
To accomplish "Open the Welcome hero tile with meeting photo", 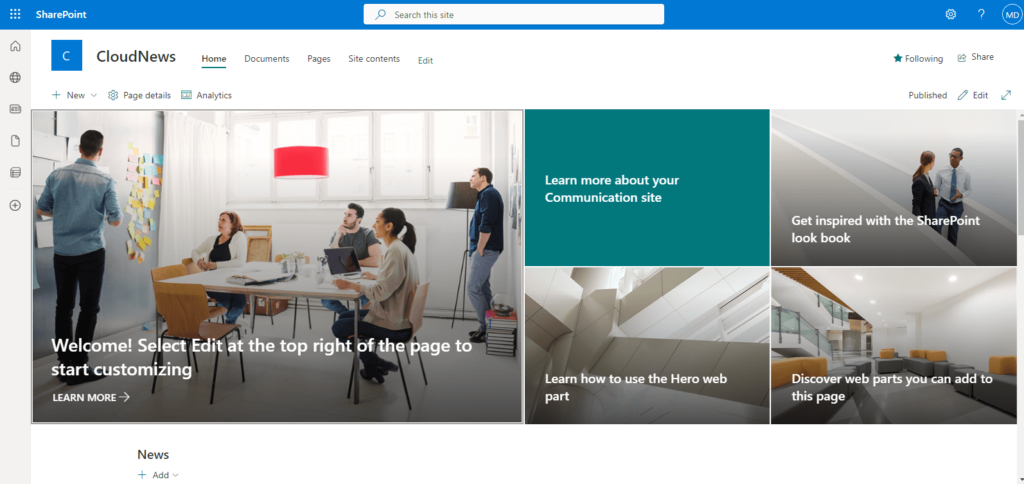I will [278, 266].
